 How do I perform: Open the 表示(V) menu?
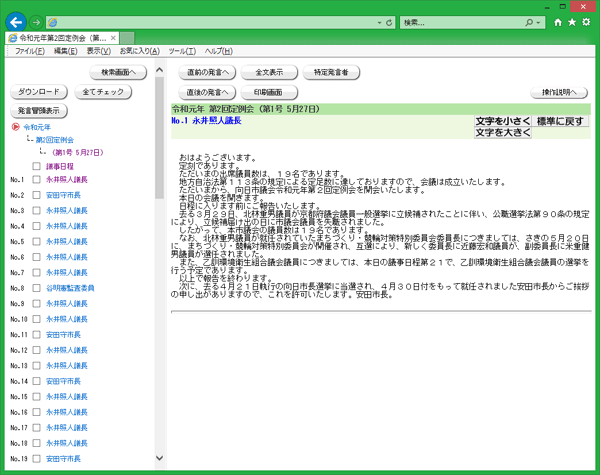(x=99, y=51)
